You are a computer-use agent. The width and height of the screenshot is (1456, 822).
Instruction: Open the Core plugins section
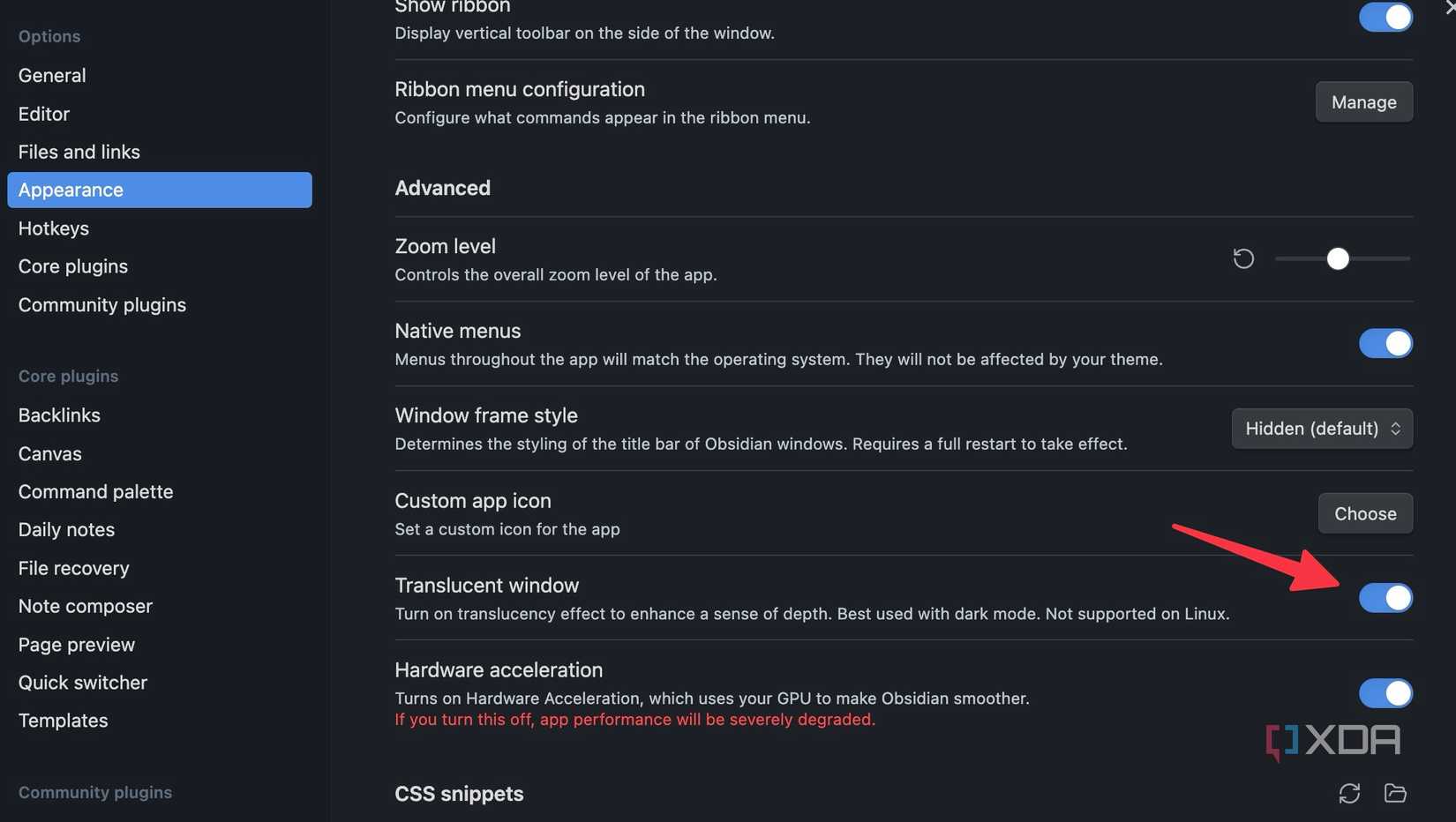pos(72,265)
